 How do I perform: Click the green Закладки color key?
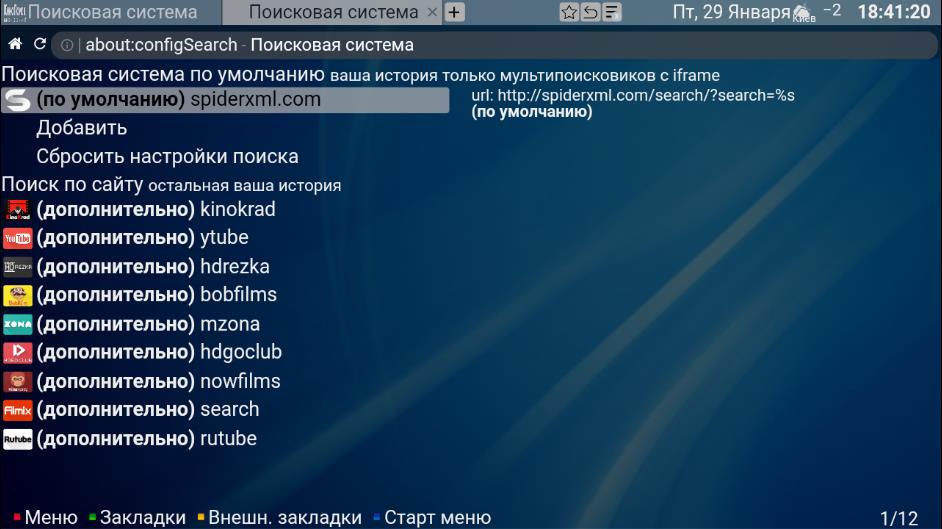pos(92,516)
